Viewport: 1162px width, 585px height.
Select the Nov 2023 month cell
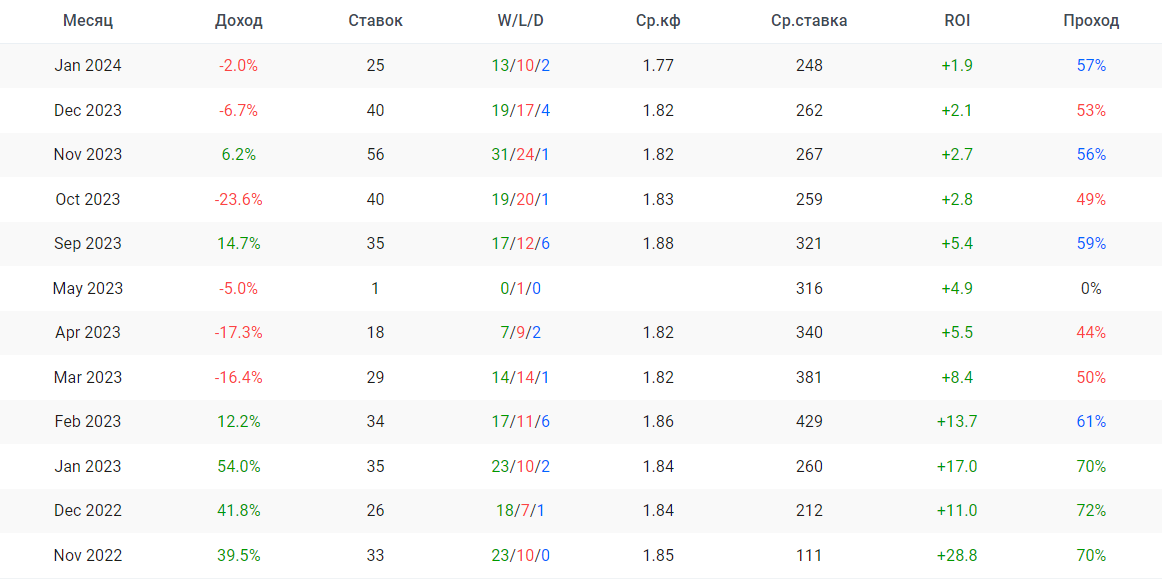[88, 155]
